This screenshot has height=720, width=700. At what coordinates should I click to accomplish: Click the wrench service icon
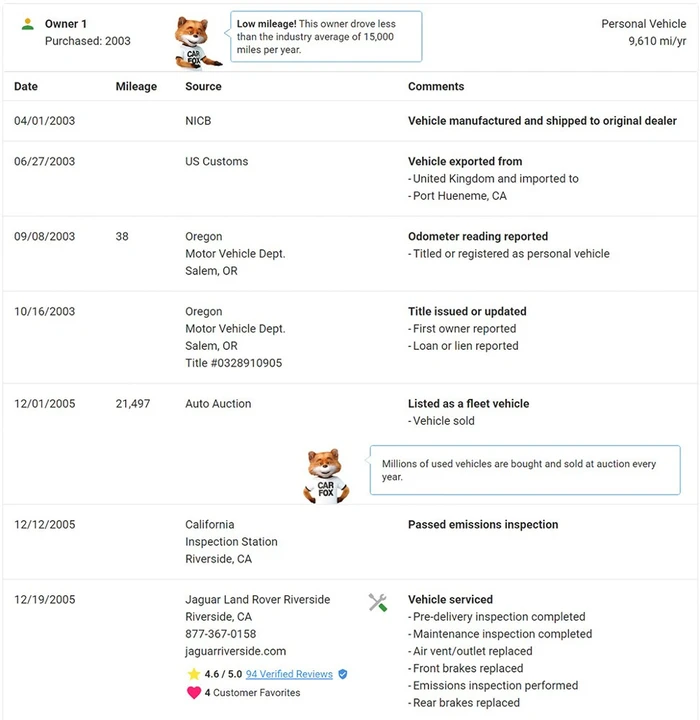[x=378, y=602]
